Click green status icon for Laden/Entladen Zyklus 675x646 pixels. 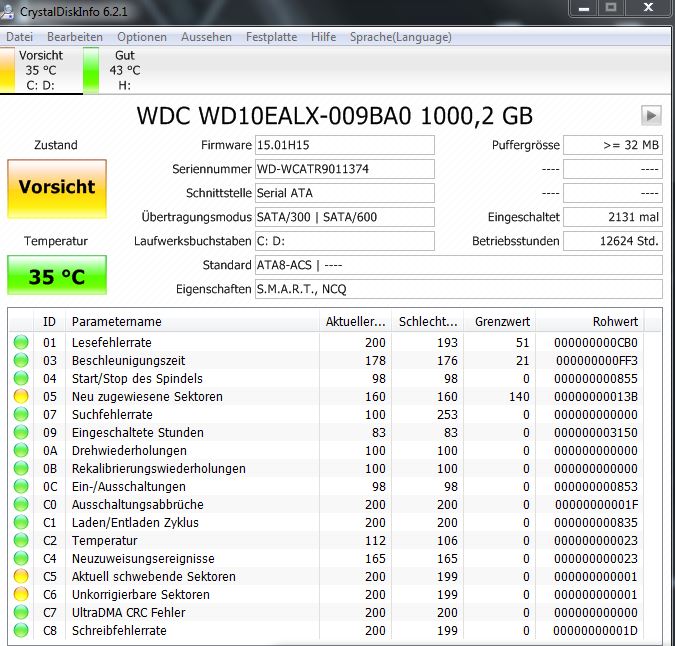pyautogui.click(x=21, y=522)
